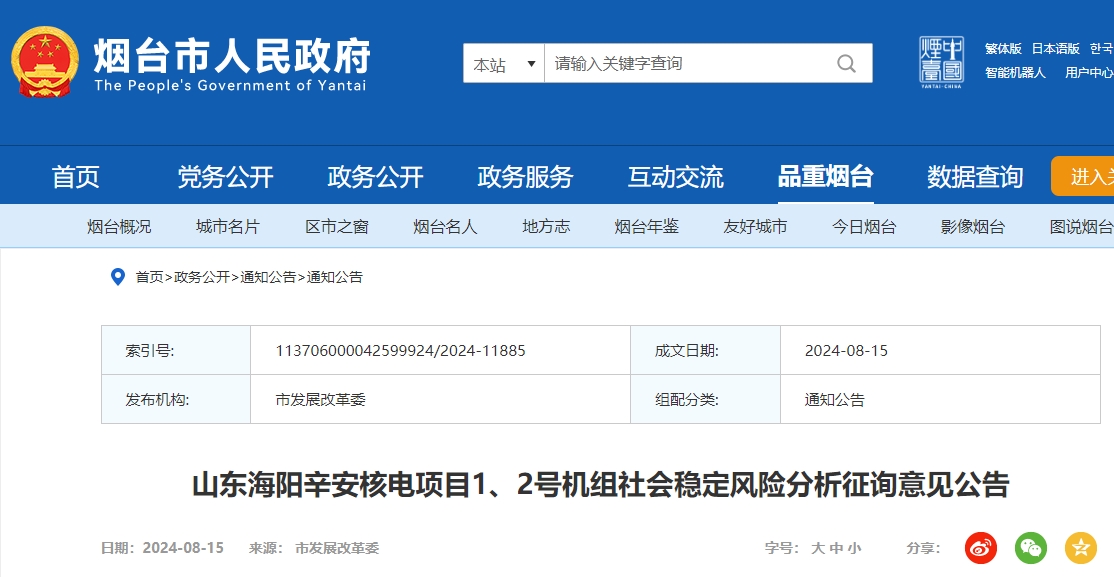Image resolution: width=1114 pixels, height=577 pixels.
Task: Open the 品重烟台 main menu
Action: (825, 177)
